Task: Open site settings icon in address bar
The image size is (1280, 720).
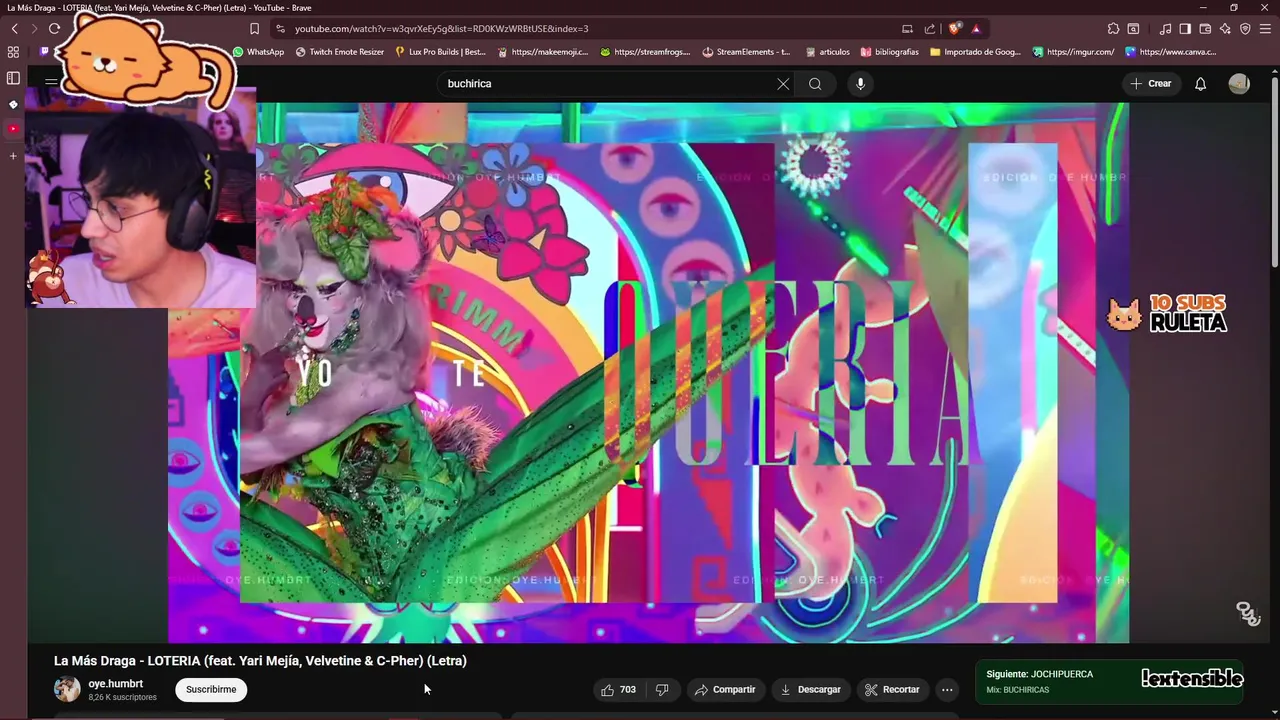Action: point(280,29)
